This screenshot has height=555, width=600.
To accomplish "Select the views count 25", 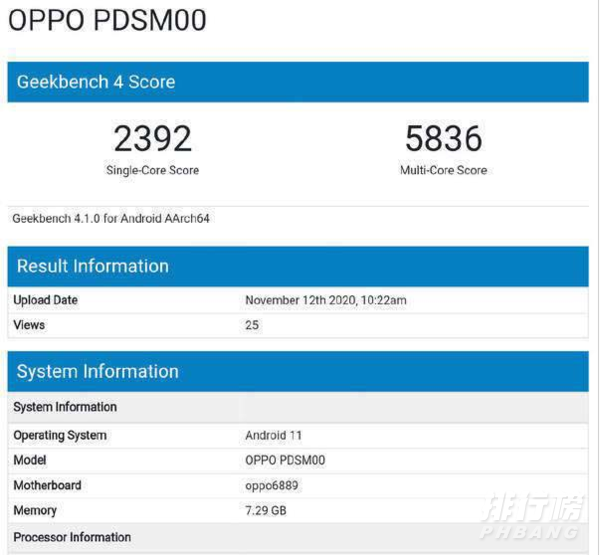I will [x=252, y=325].
